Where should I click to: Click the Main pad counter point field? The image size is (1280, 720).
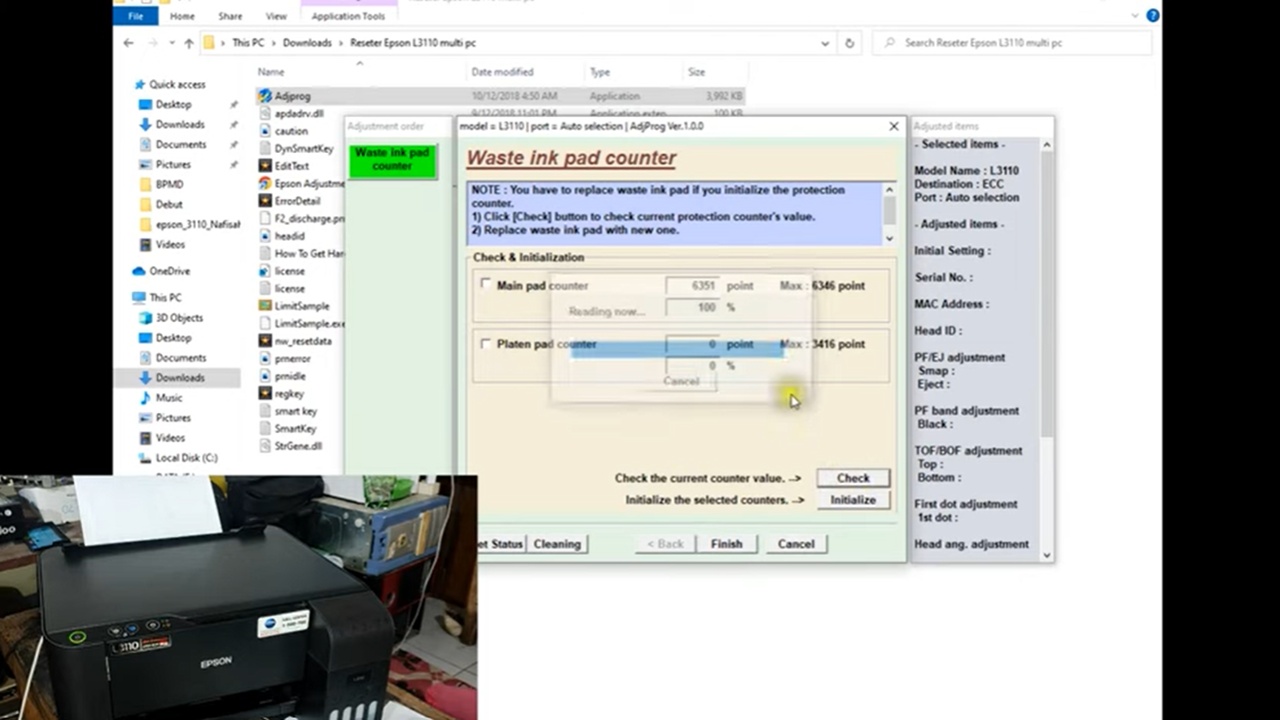tap(692, 285)
